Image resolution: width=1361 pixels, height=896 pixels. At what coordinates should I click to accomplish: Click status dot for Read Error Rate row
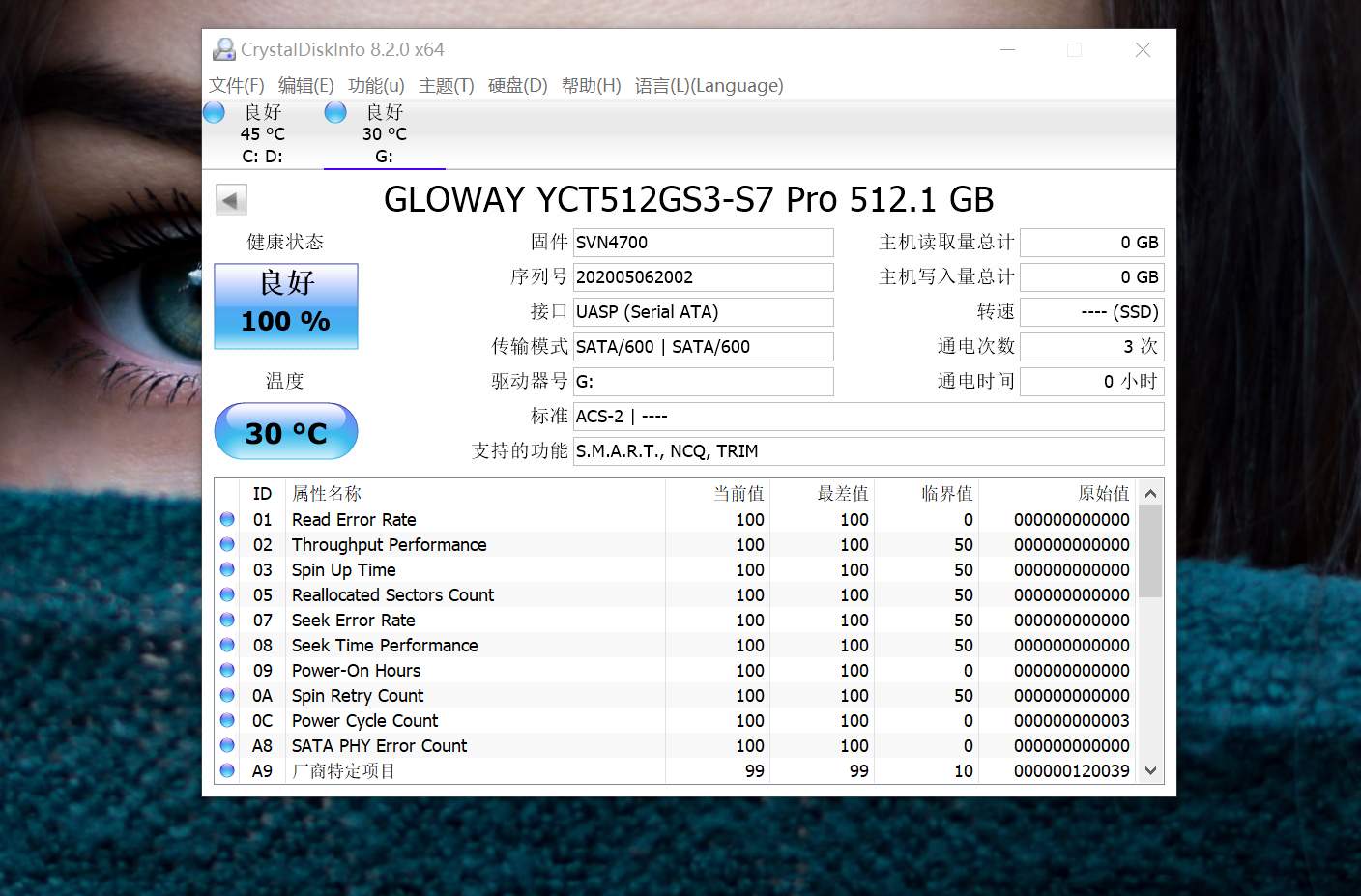[227, 519]
